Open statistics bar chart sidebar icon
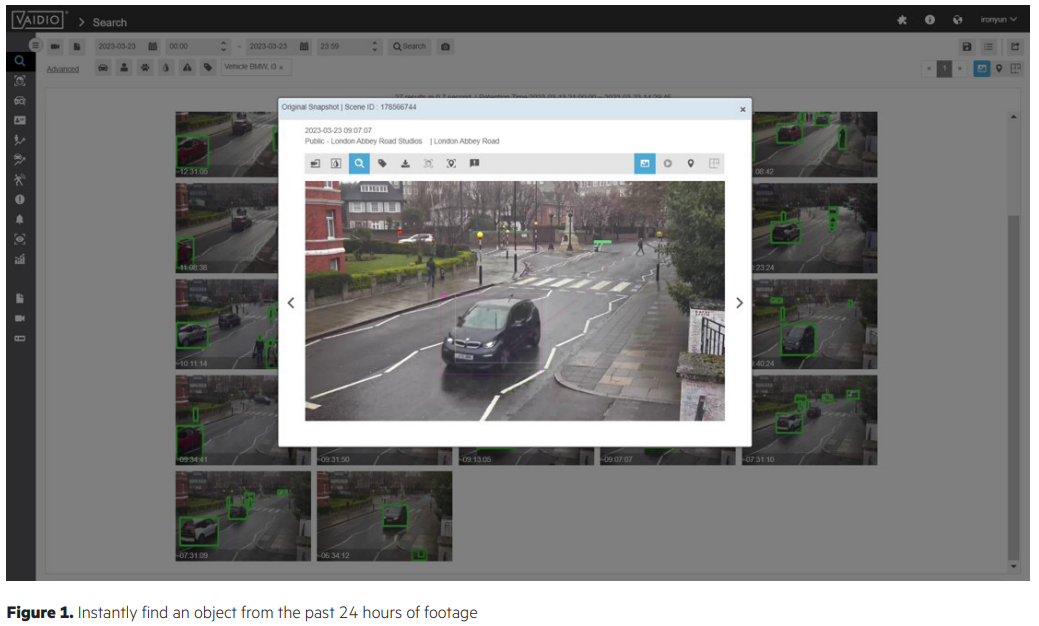The height and width of the screenshot is (626, 1039). coord(20,259)
